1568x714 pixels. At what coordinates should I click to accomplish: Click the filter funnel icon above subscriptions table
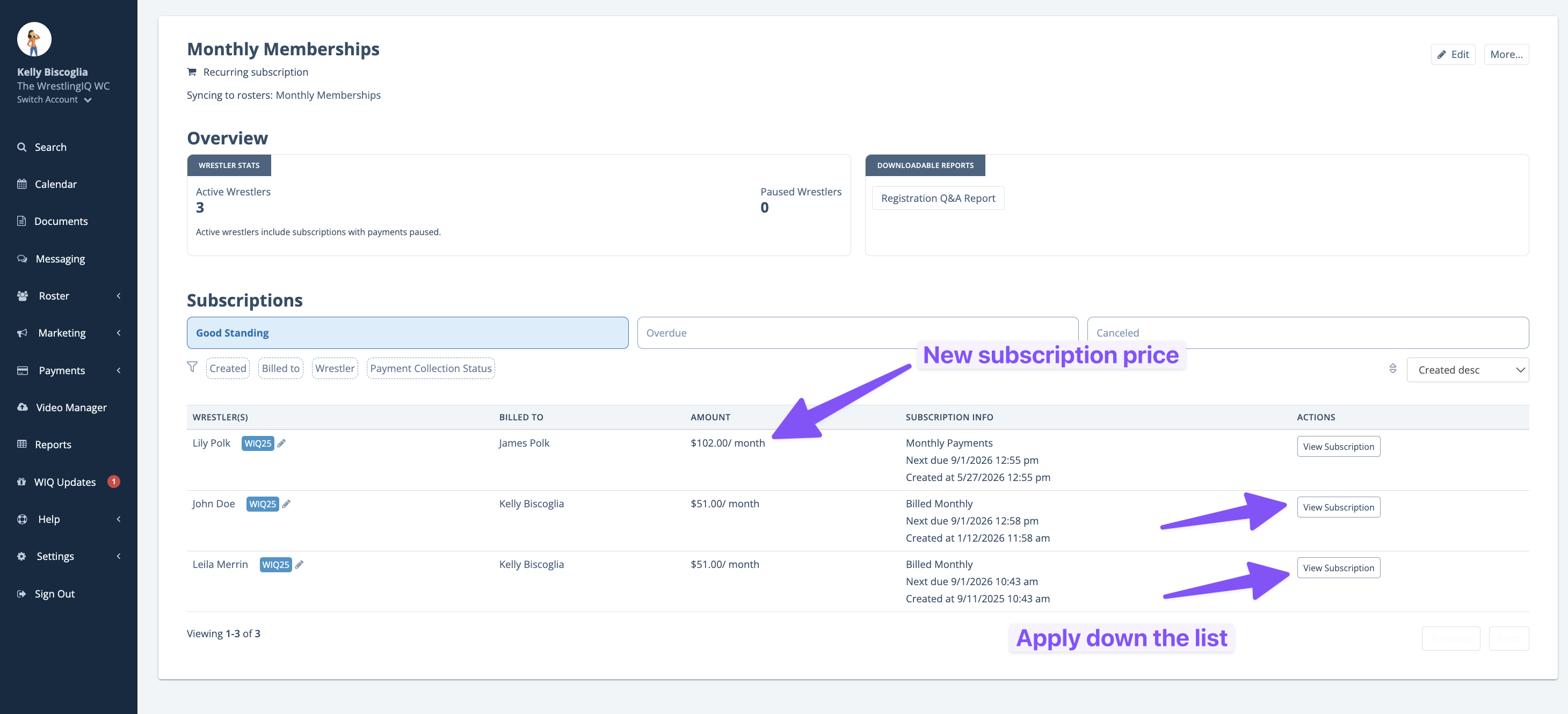[192, 367]
